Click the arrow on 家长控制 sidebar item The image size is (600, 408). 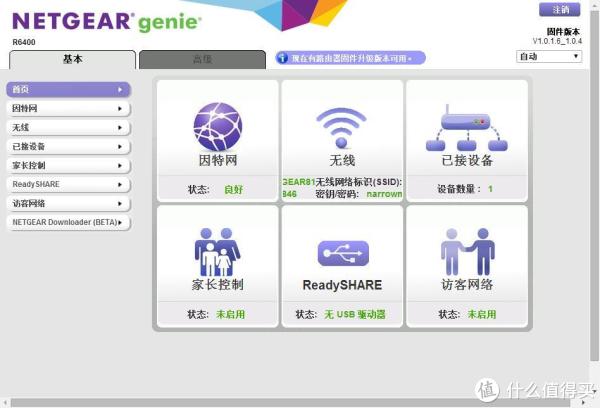point(120,165)
